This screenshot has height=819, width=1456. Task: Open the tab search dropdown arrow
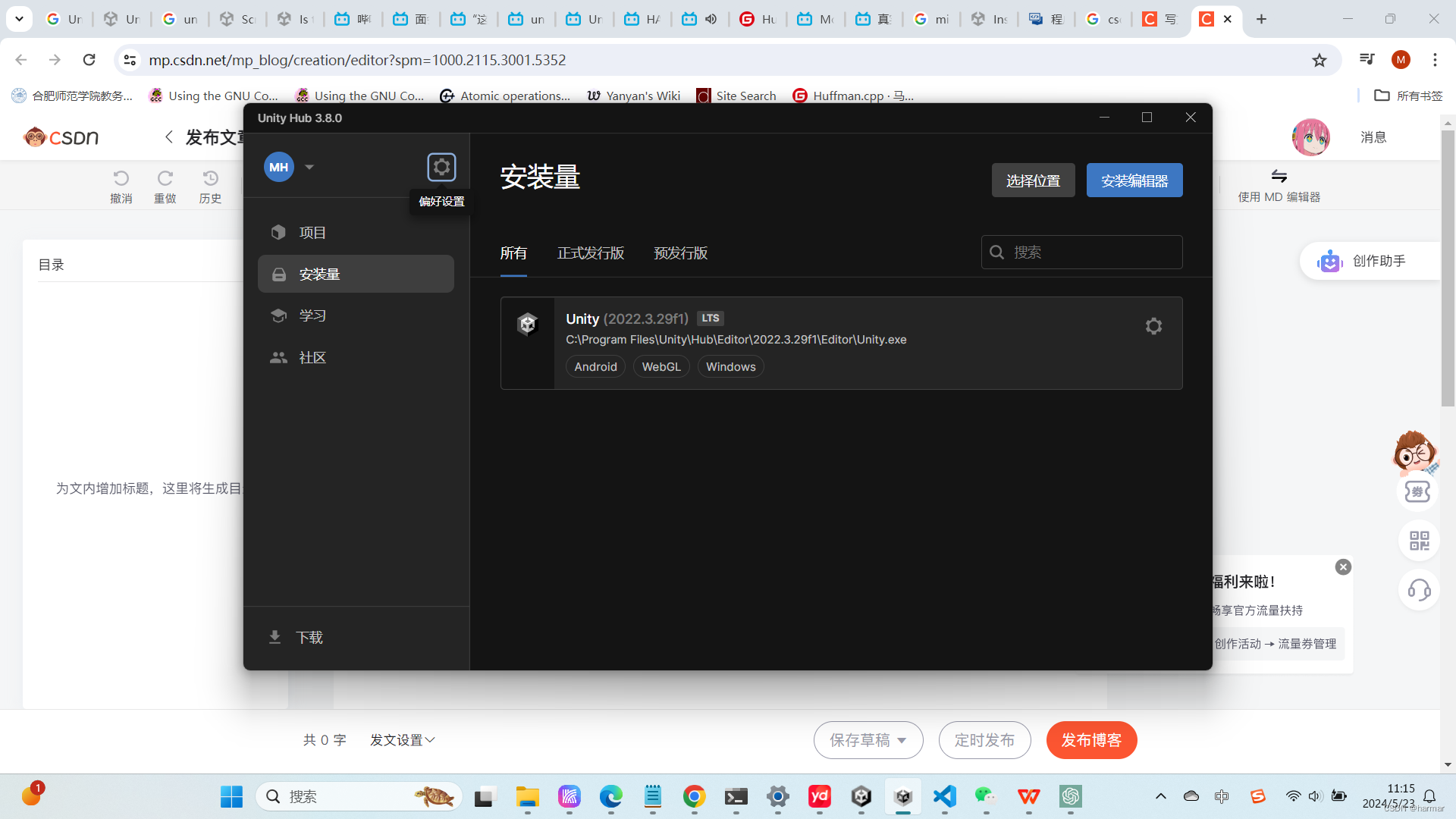(x=19, y=19)
